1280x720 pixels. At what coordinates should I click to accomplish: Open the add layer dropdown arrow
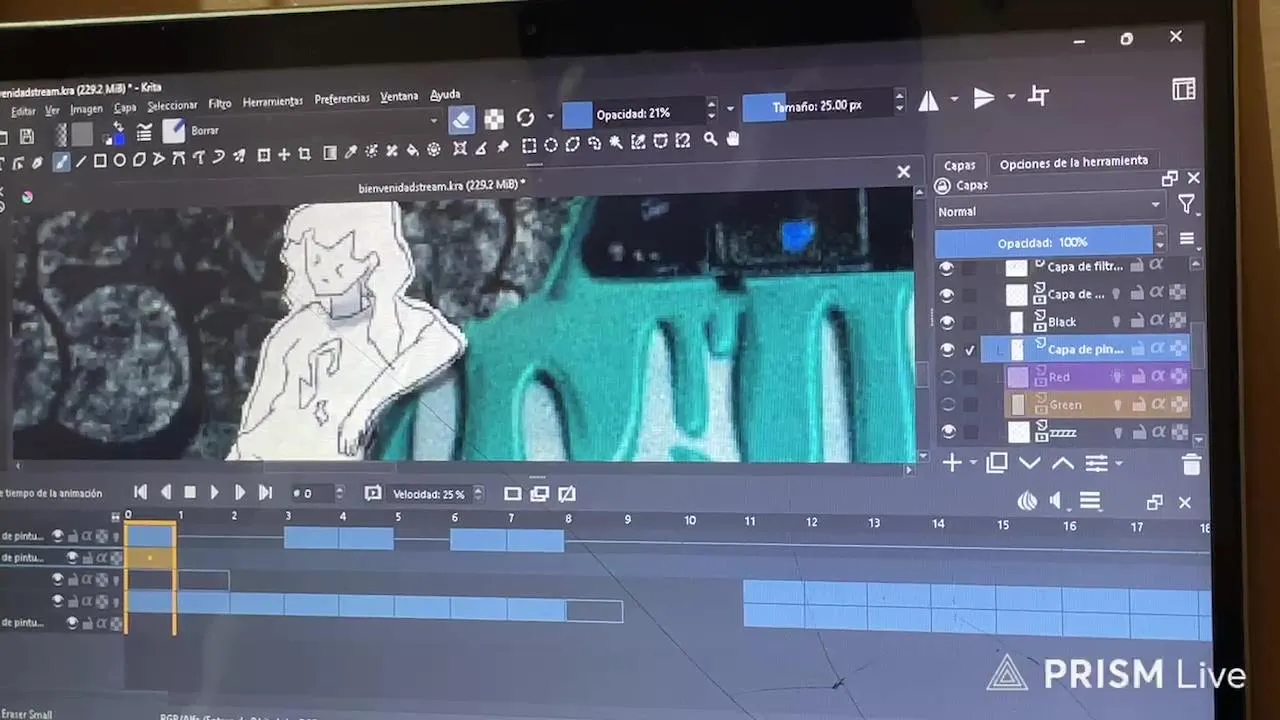coord(974,463)
